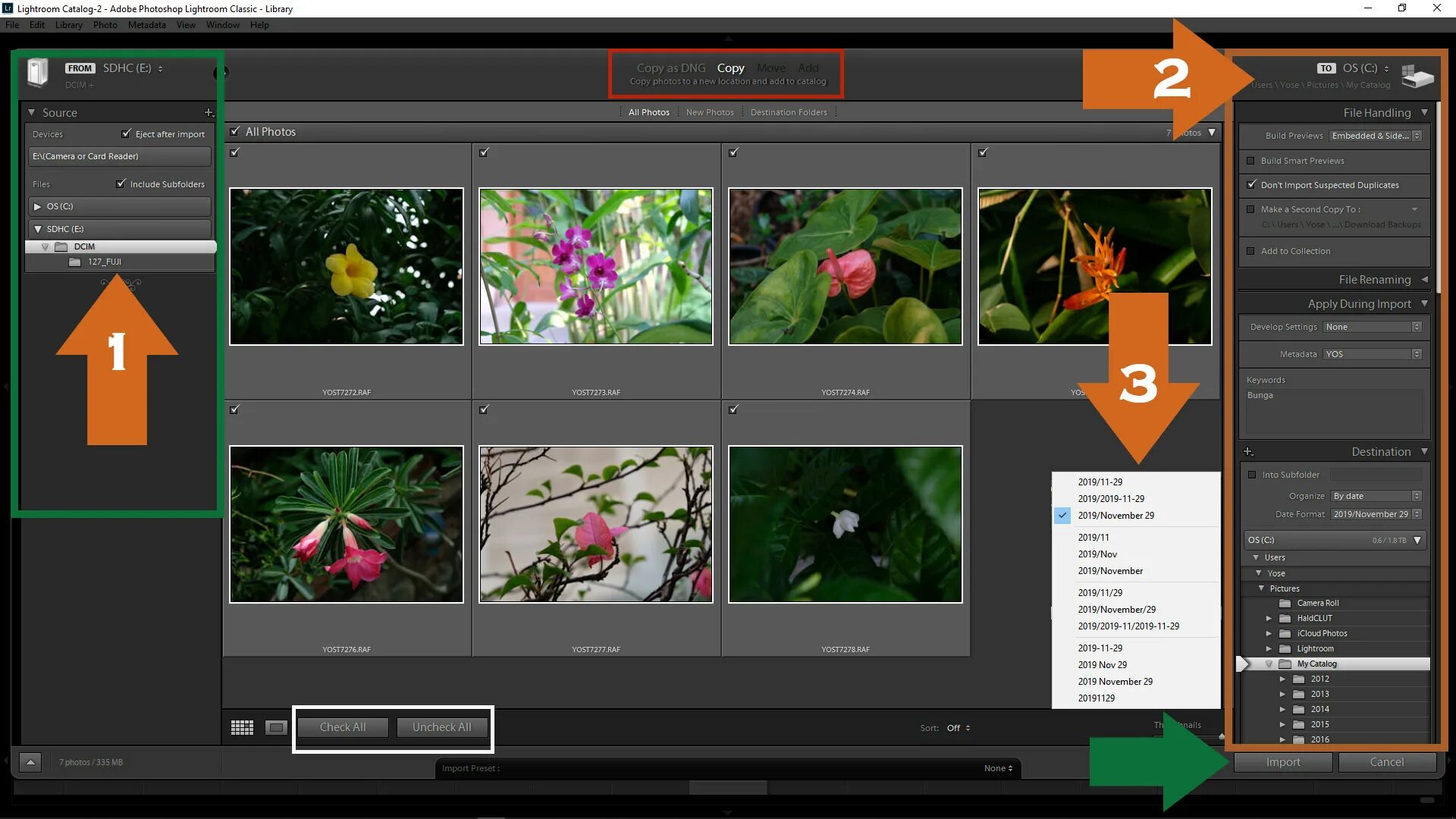Click the plus icon in Source panel
Viewport: 1456px width, 819px height.
[209, 112]
